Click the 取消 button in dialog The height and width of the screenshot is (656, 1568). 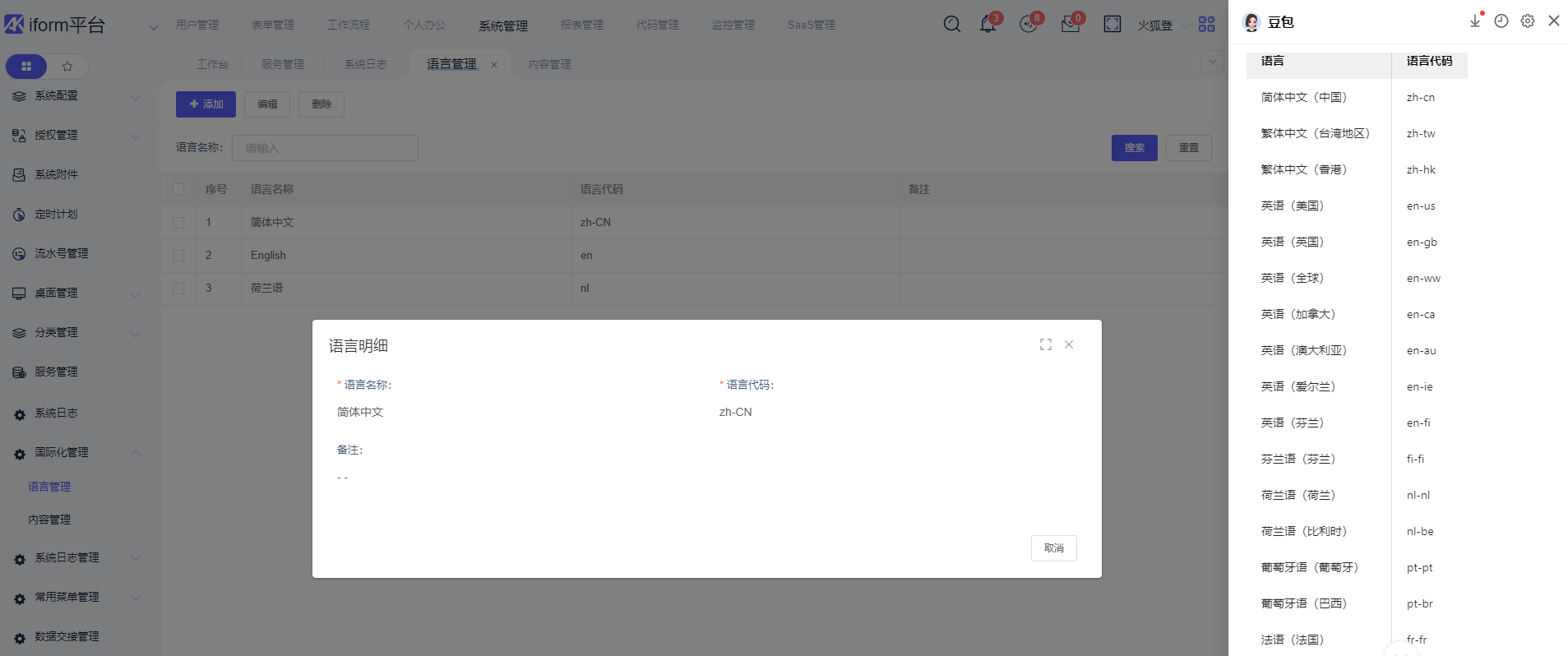pos(1053,548)
